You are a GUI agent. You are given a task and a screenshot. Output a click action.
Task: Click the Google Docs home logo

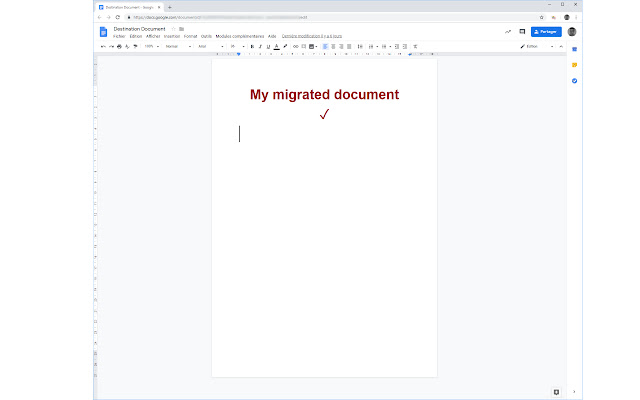tap(103, 32)
